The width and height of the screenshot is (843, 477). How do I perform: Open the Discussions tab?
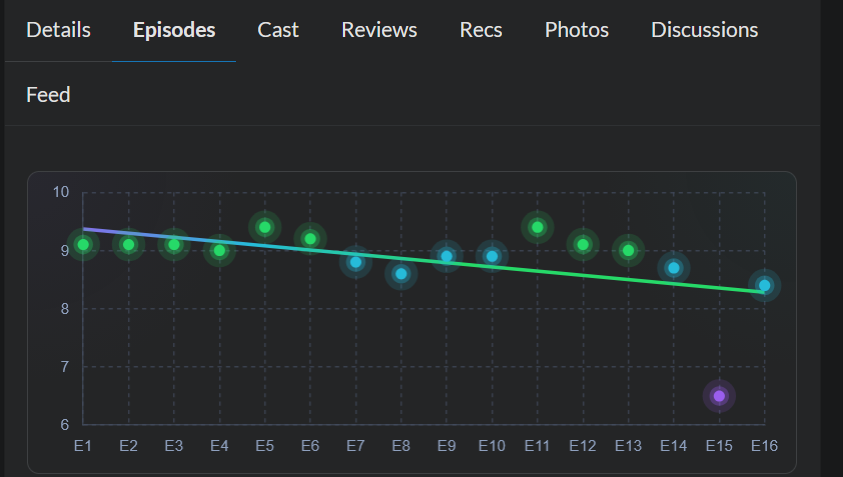(704, 30)
